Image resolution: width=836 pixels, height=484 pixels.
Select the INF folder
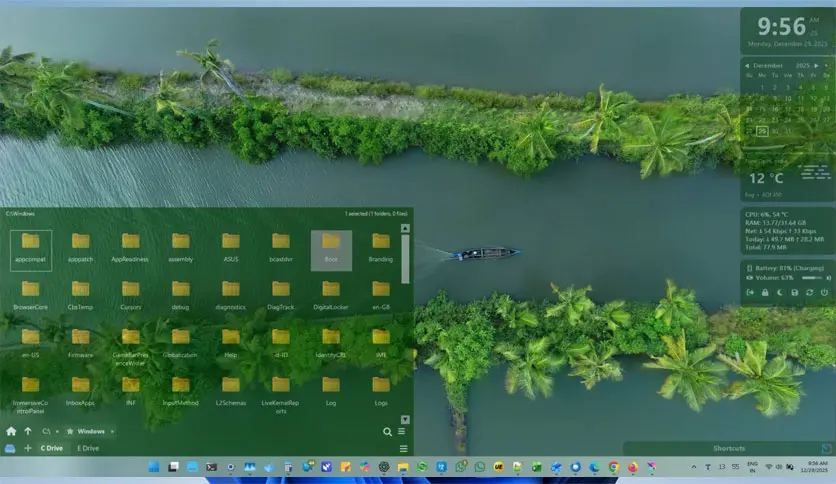click(131, 392)
